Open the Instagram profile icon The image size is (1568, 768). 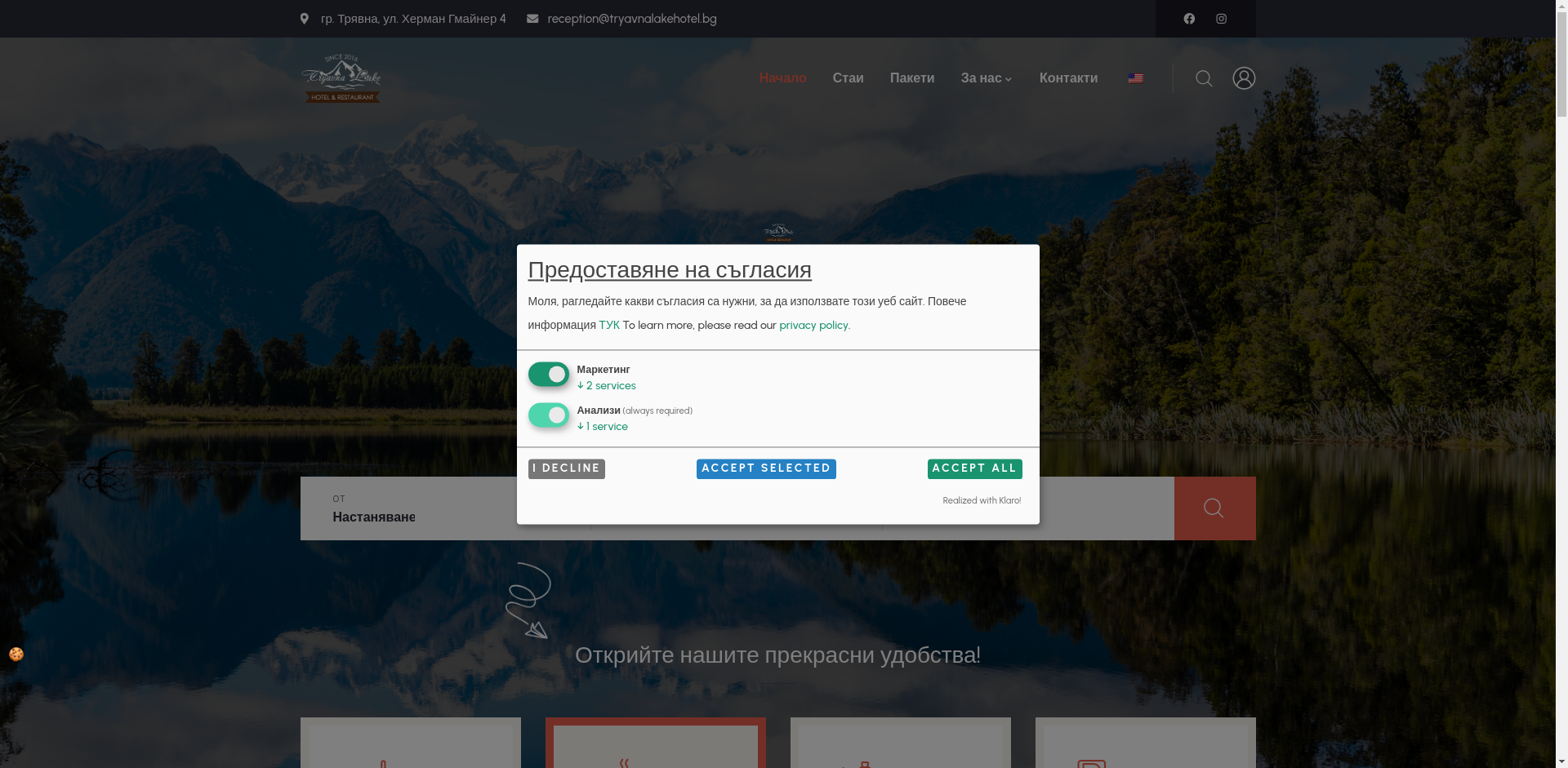click(x=1221, y=19)
